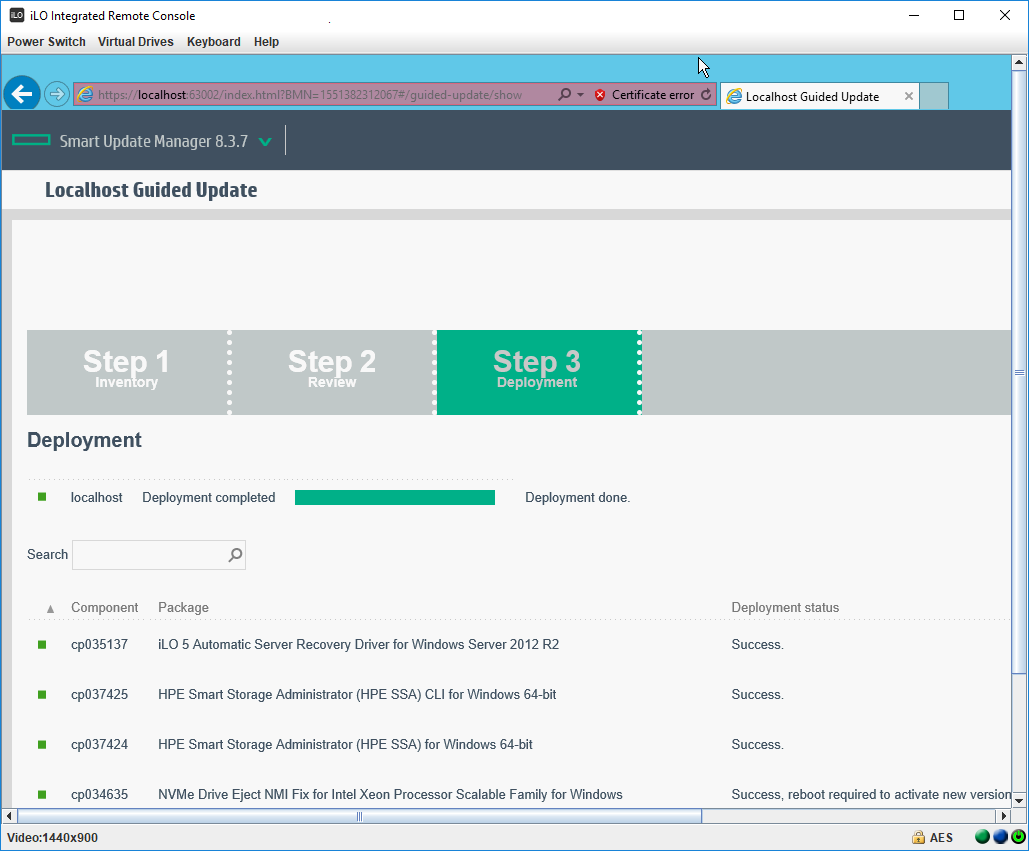Select the Step 2 Review step
Screen dimensions: 1029x851
(x=332, y=372)
